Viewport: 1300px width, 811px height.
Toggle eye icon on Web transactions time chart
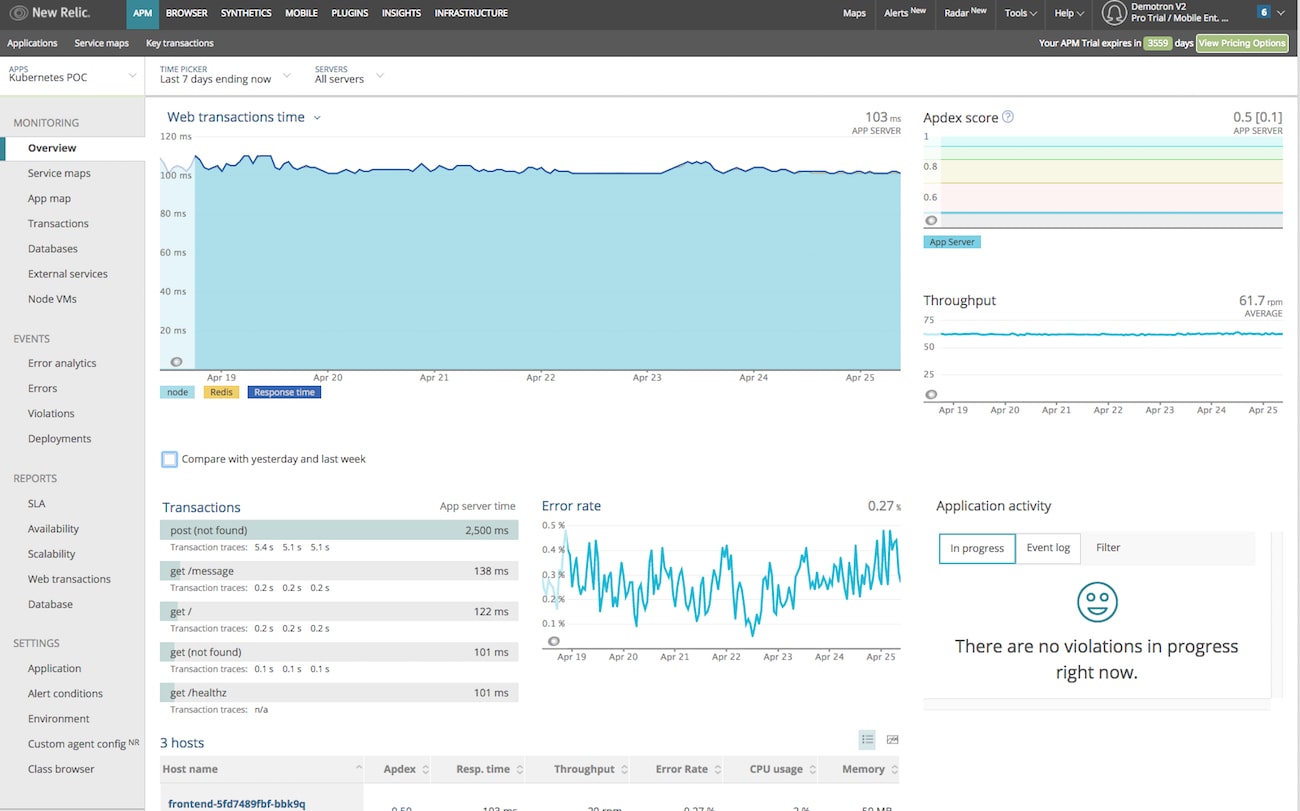tap(177, 362)
